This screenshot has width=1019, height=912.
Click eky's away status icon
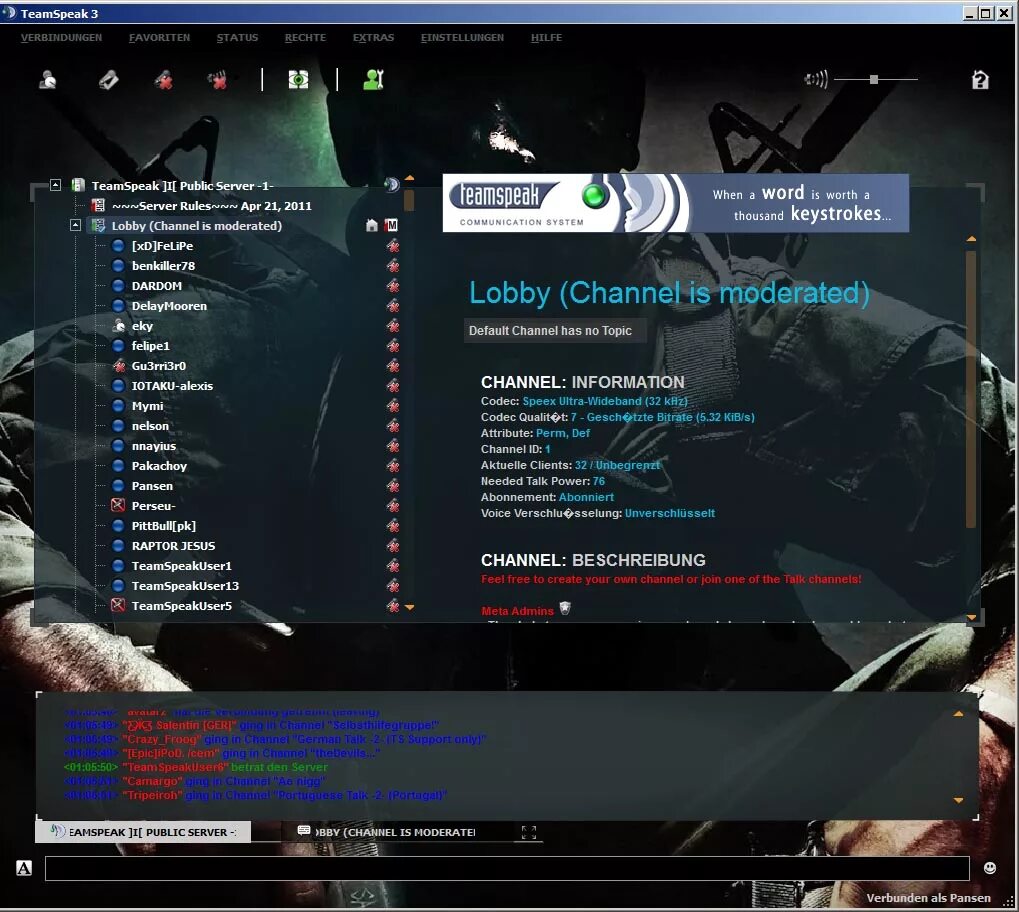pyautogui.click(x=118, y=326)
